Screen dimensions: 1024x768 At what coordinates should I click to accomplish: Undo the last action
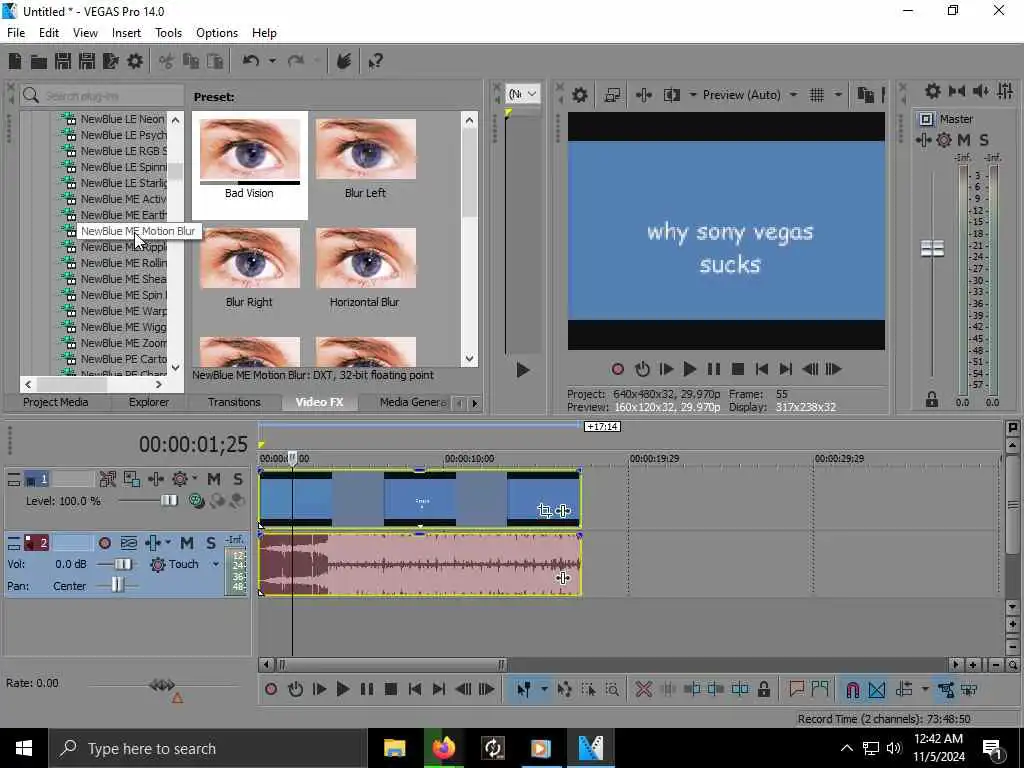click(x=251, y=61)
